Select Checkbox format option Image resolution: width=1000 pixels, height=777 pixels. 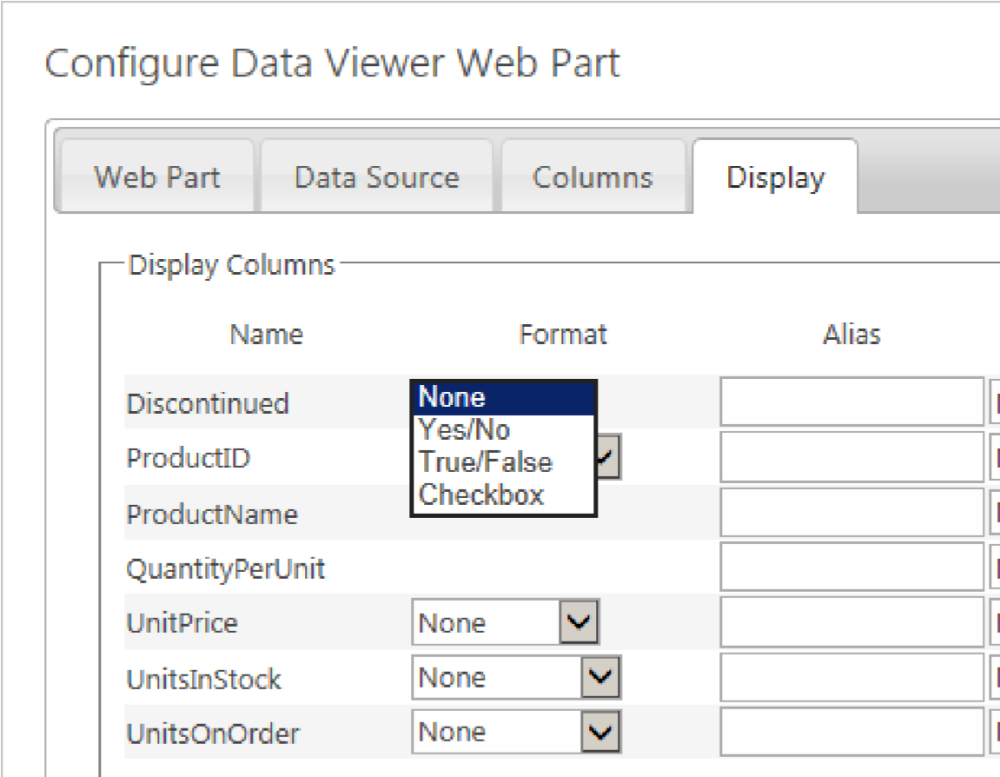click(x=503, y=494)
